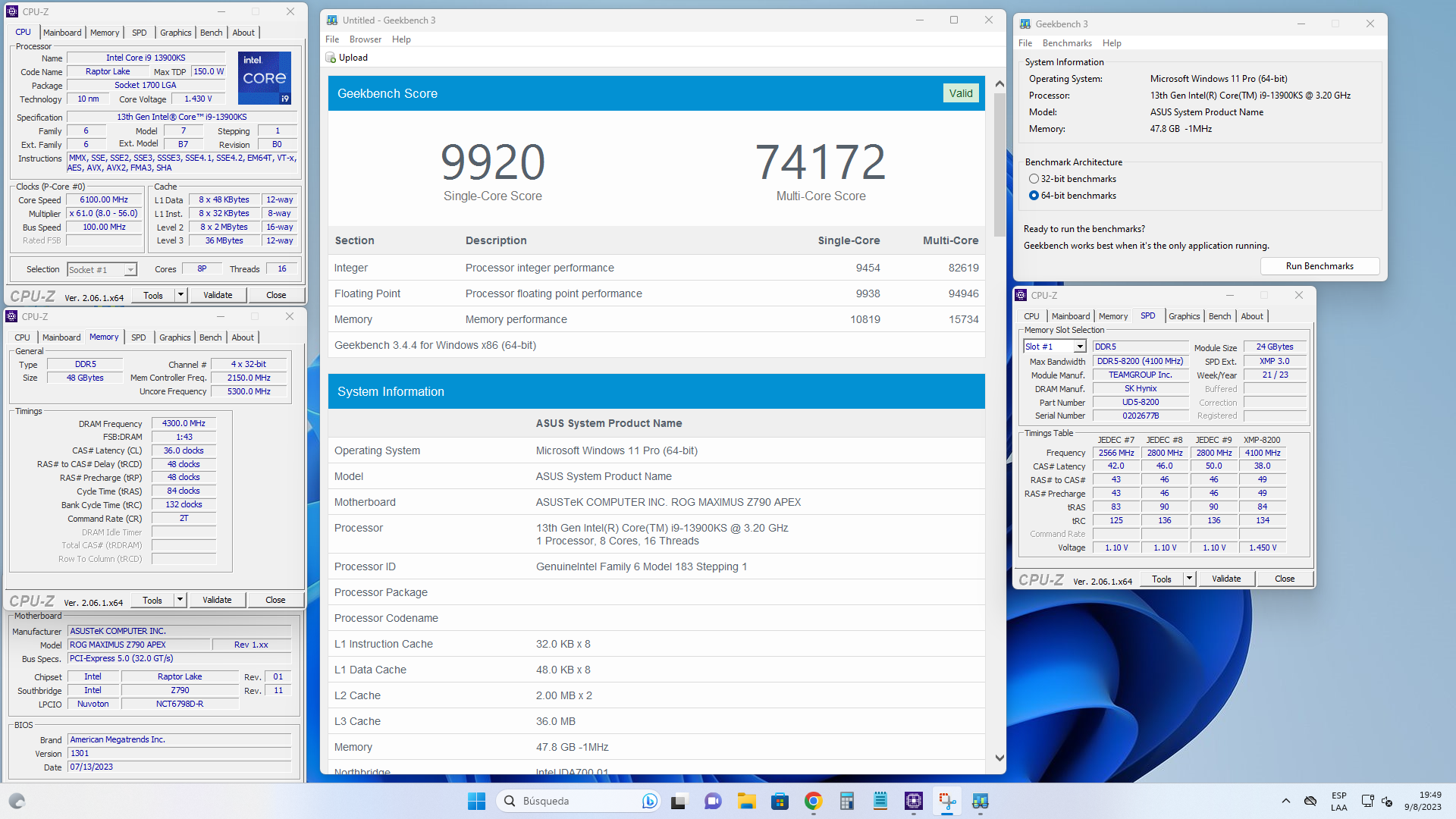
Task: Click the Upload icon in Geekbench results
Action: [x=331, y=58]
